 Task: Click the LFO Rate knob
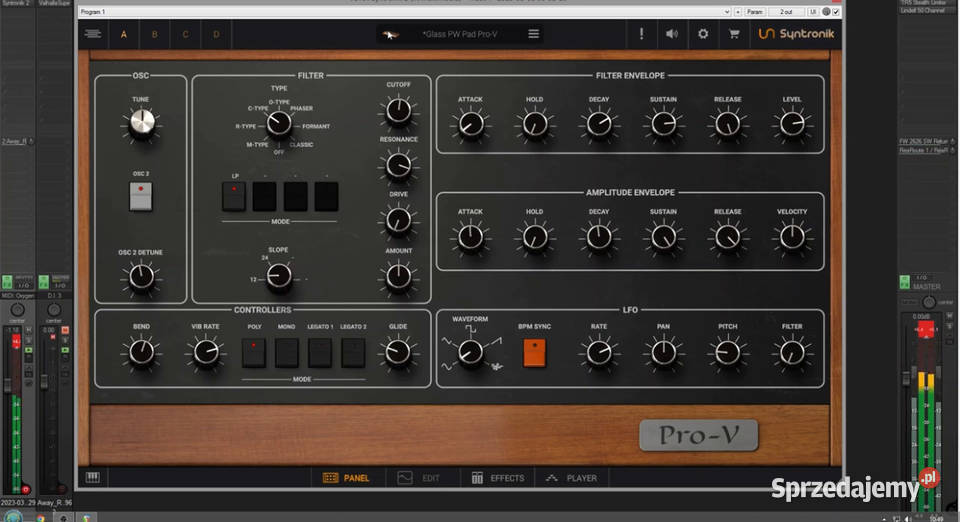[599, 353]
